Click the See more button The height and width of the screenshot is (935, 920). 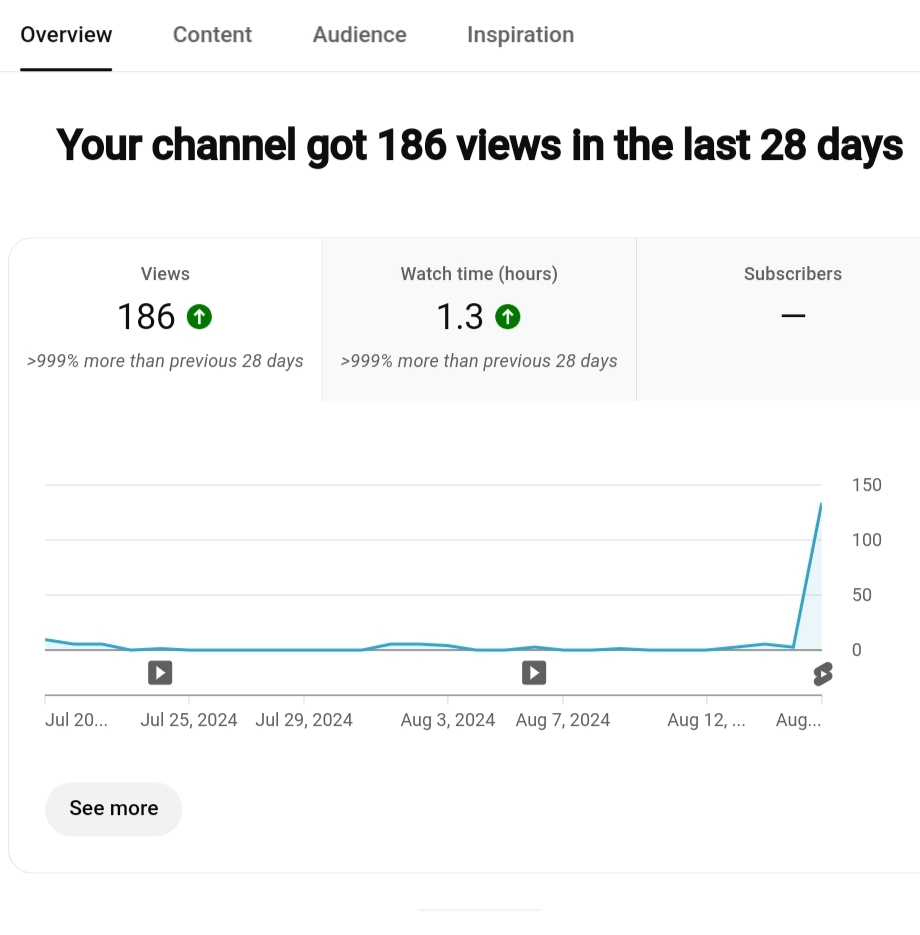click(113, 809)
